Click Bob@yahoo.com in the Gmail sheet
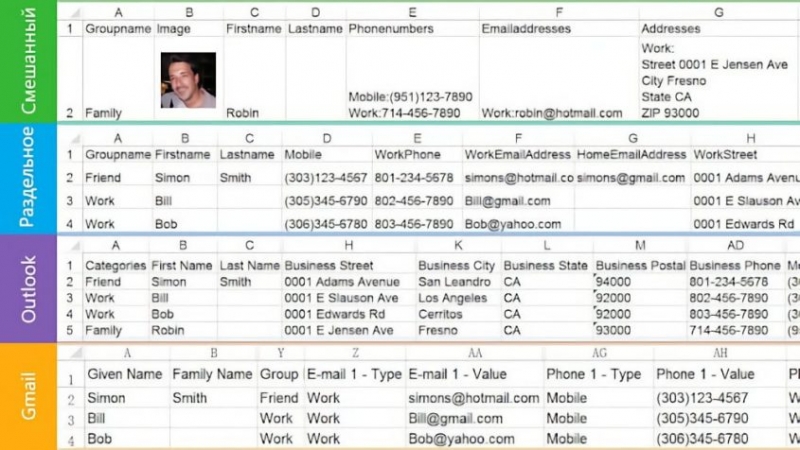 click(x=474, y=439)
